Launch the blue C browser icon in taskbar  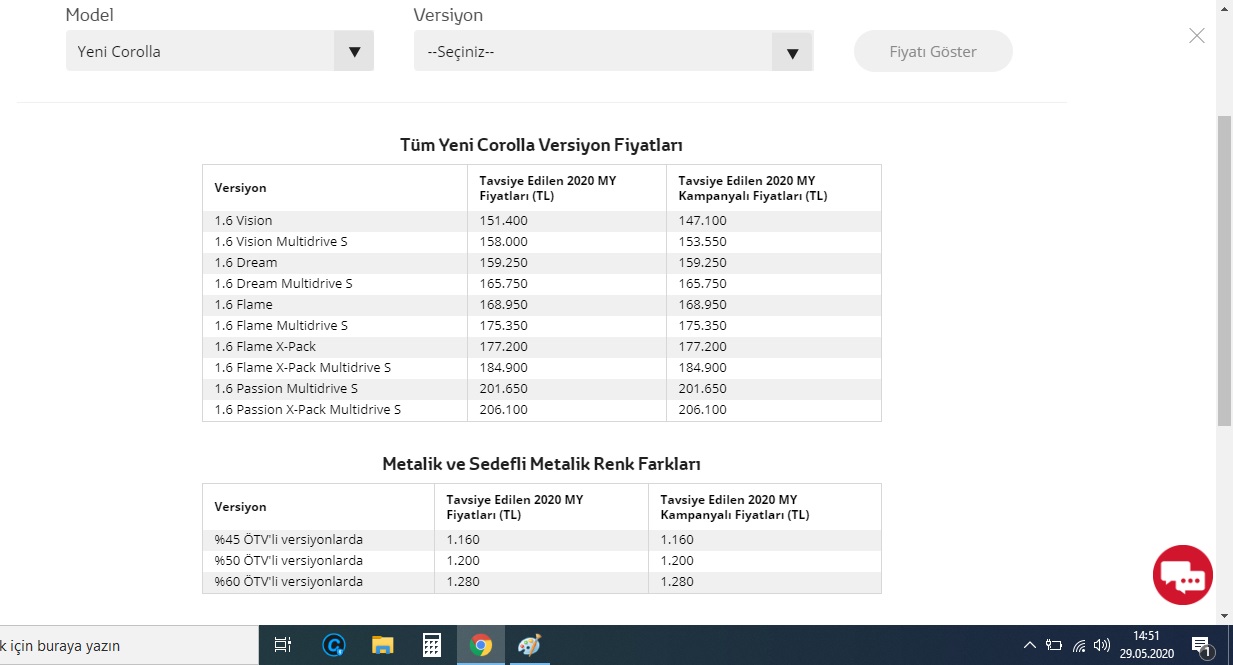click(x=333, y=646)
